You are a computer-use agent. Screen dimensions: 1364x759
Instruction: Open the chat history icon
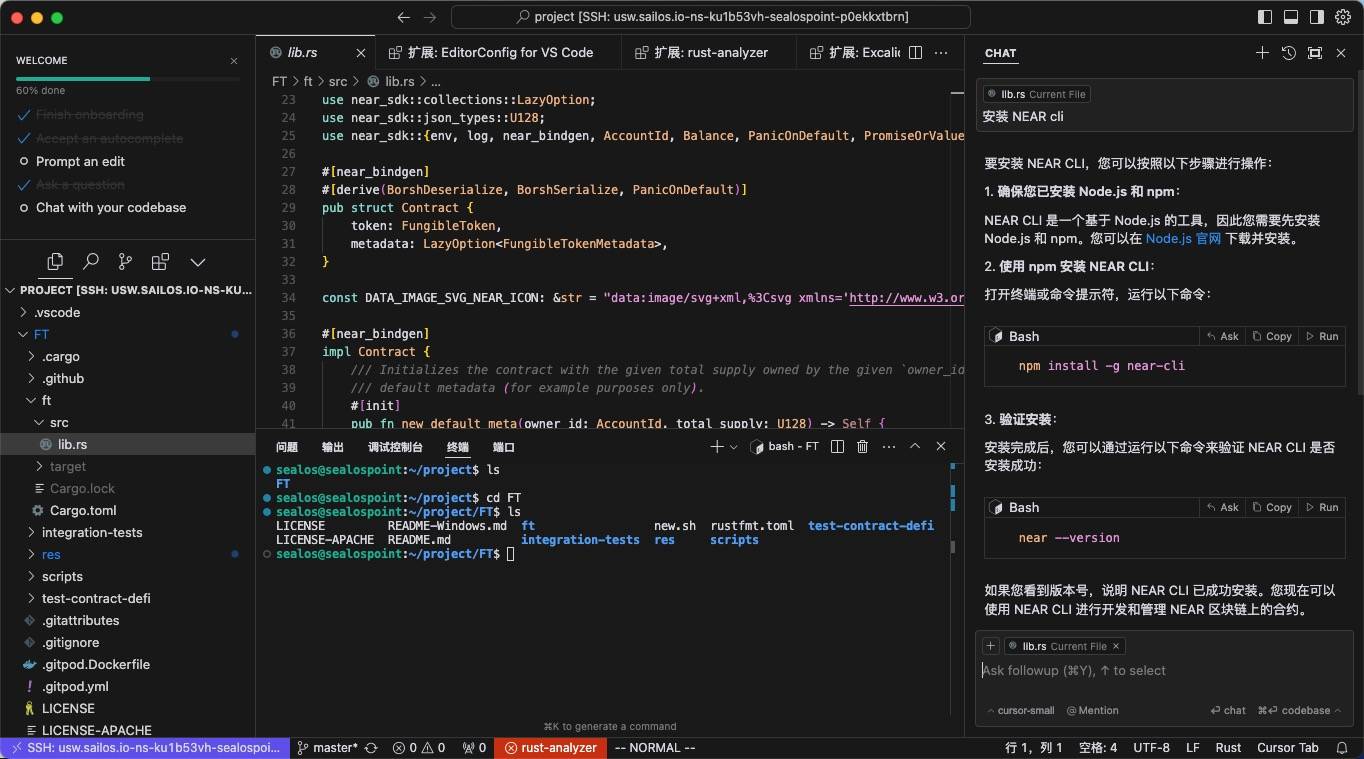point(1288,53)
